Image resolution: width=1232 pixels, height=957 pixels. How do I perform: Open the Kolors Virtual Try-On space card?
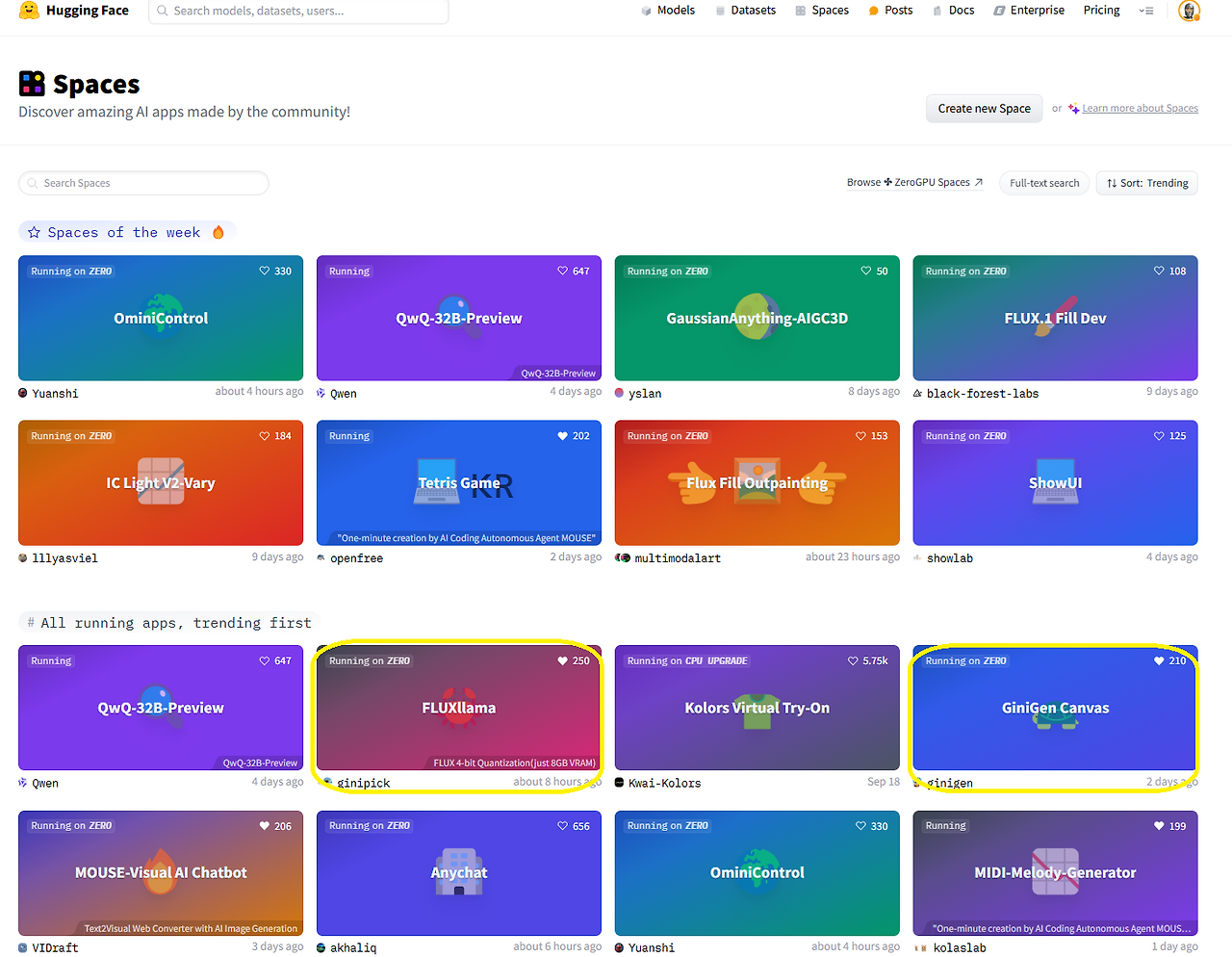(x=757, y=708)
